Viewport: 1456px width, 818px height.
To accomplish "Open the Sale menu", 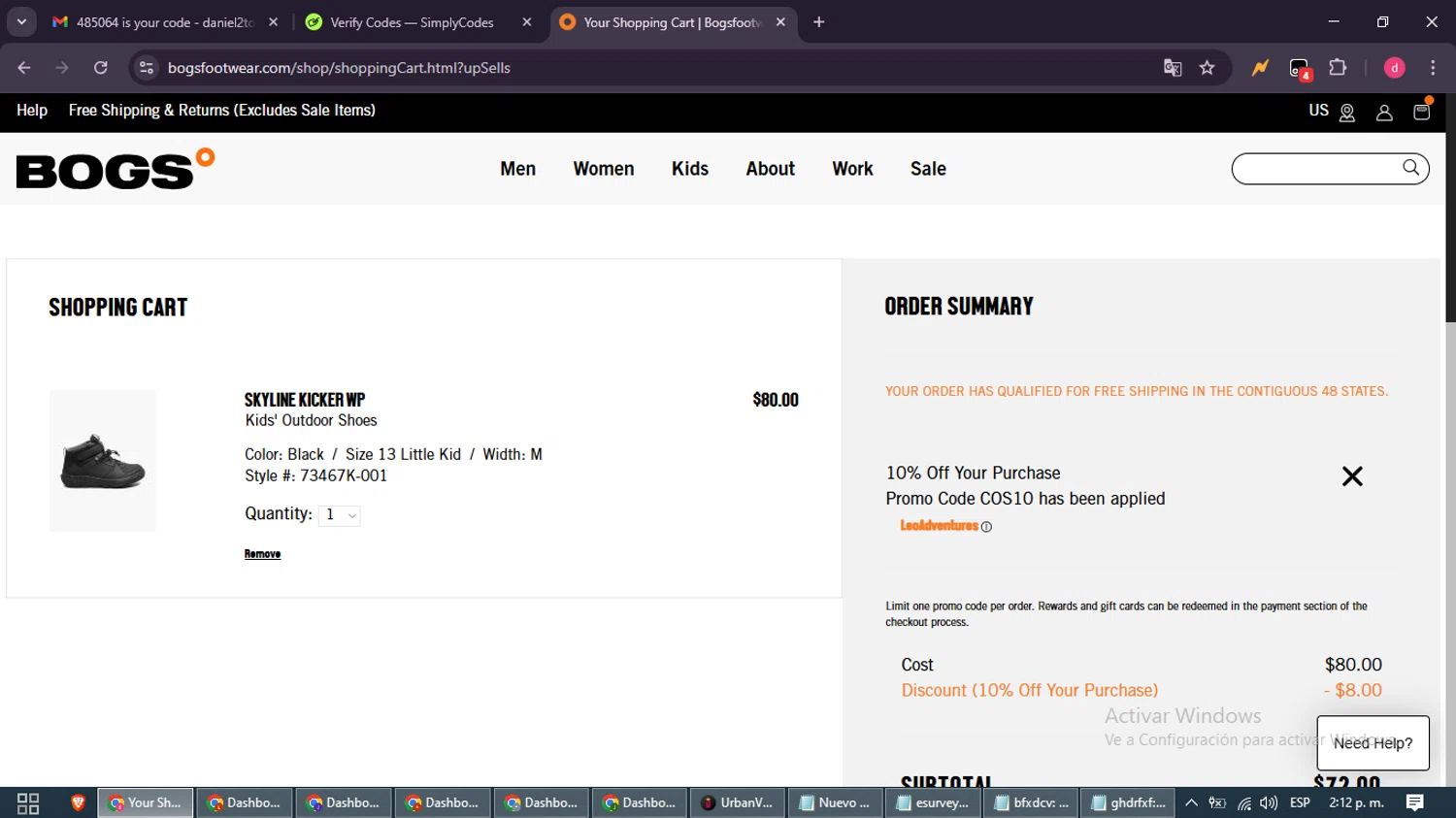I will click(x=928, y=169).
